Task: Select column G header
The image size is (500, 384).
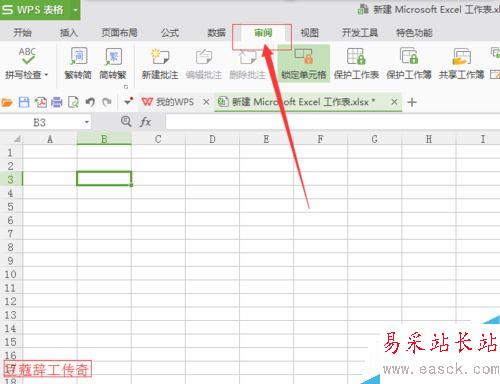Action: 375,139
